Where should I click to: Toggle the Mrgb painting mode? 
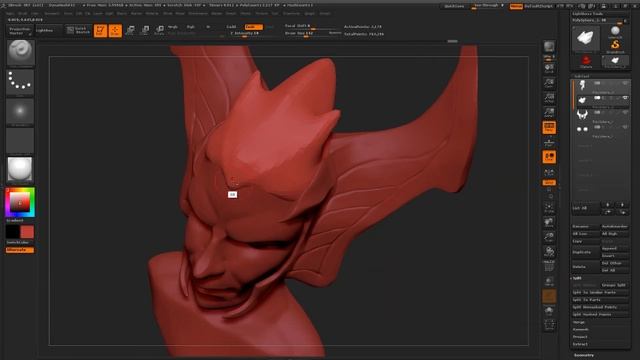tap(173, 27)
